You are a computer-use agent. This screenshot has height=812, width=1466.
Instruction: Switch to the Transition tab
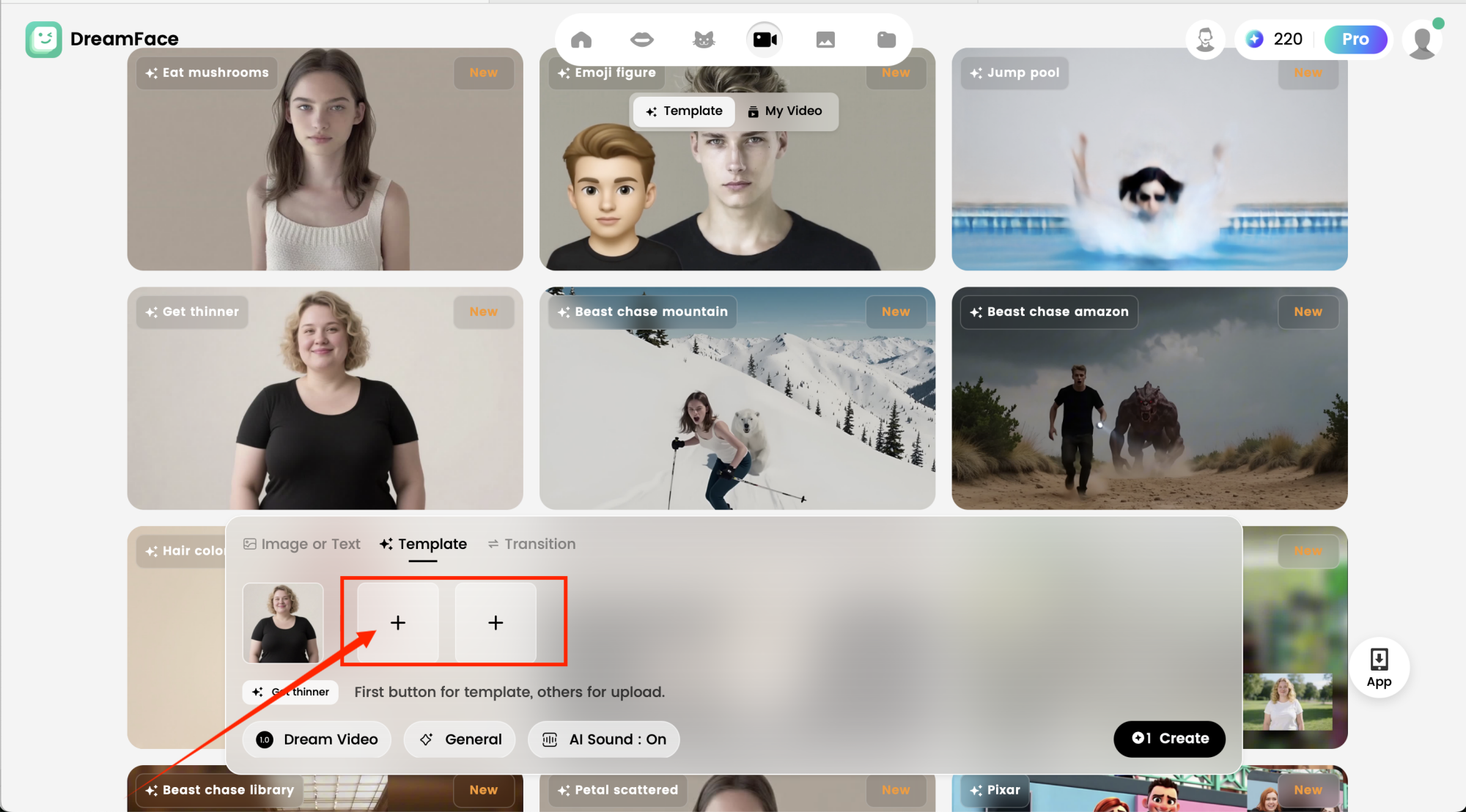[531, 545]
